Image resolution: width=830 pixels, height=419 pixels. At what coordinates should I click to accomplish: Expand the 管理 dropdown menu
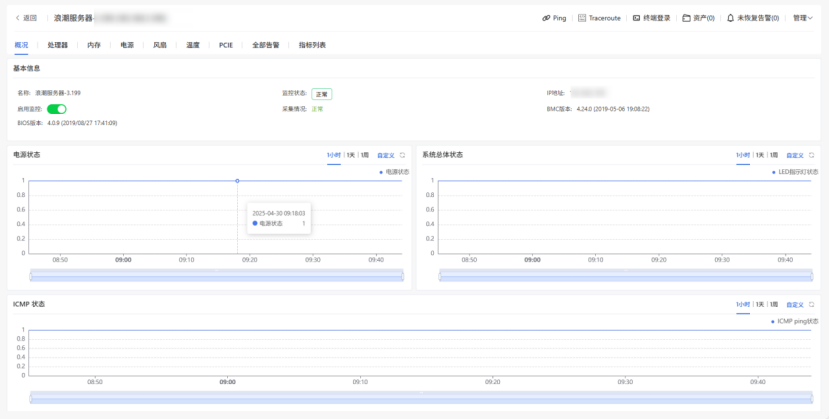(x=802, y=18)
